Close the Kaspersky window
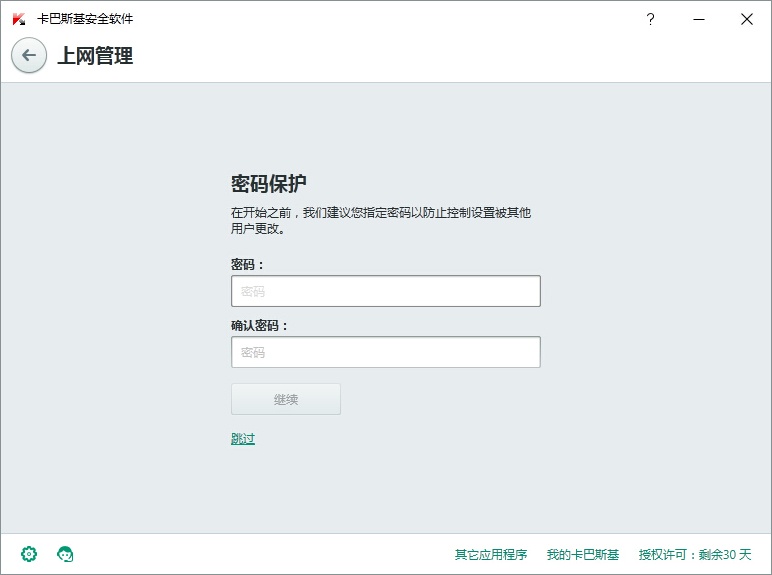Screen dimensions: 772x575 pyautogui.click(x=747, y=19)
